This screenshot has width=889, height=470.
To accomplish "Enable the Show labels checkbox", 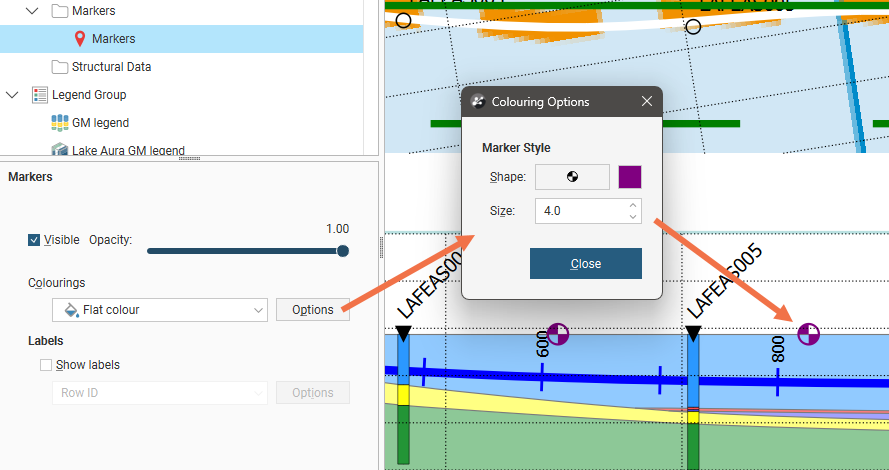I will [x=46, y=365].
